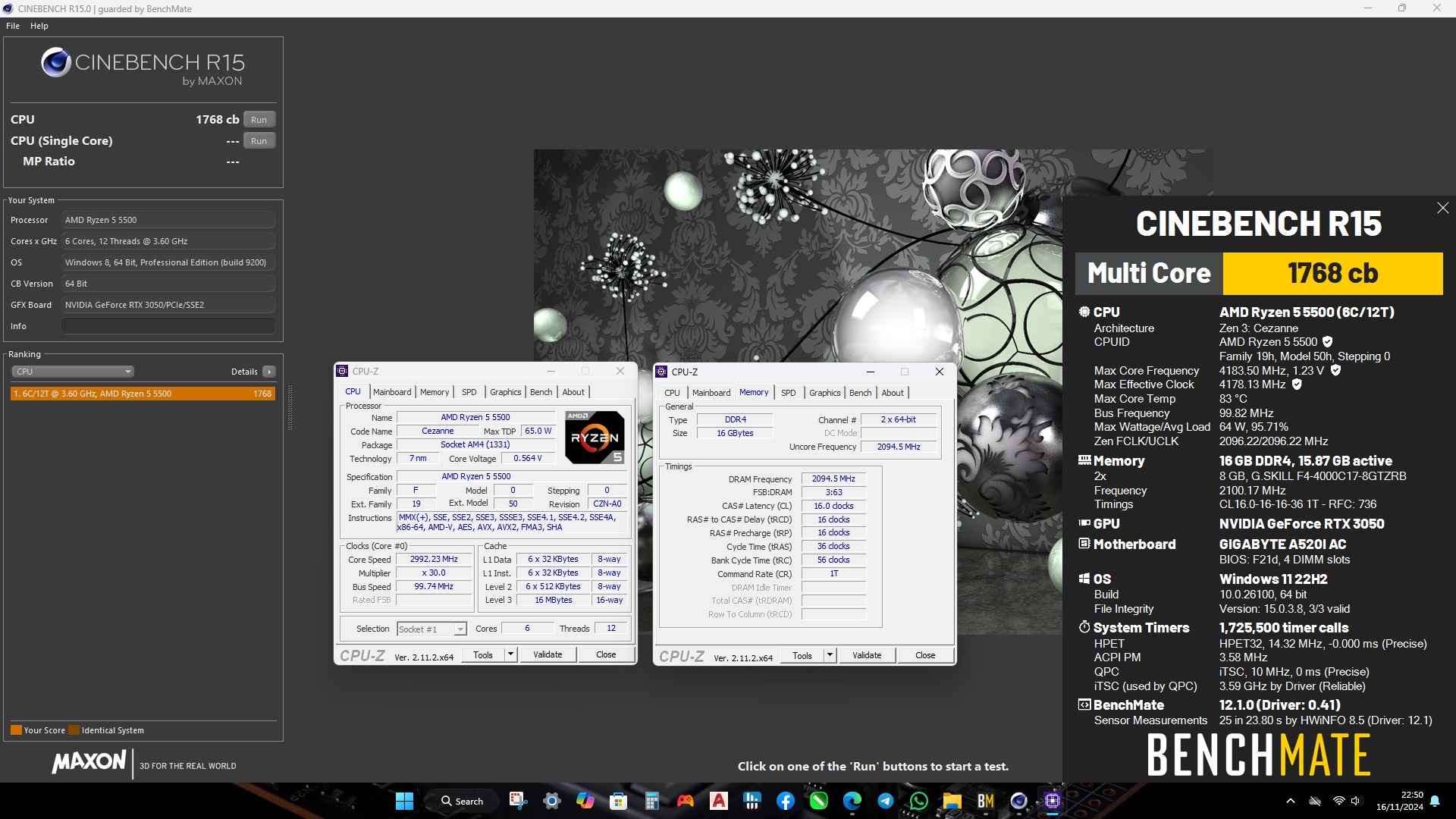This screenshot has height=819, width=1456.
Task: Switch to Mainboard tab in left CPU-Z window
Action: 392,392
